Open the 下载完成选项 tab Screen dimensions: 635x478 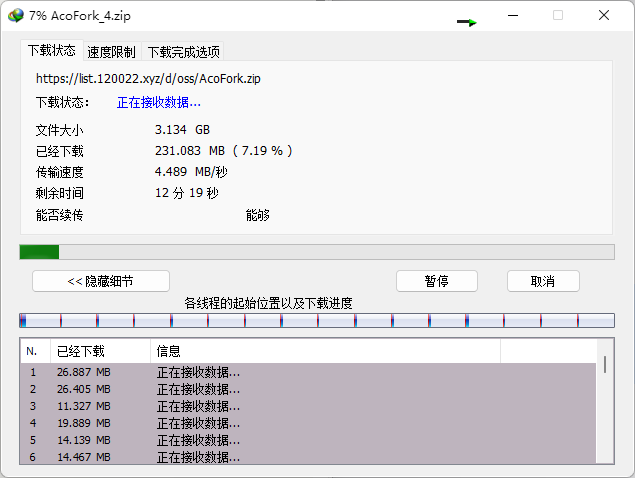[x=183, y=52]
